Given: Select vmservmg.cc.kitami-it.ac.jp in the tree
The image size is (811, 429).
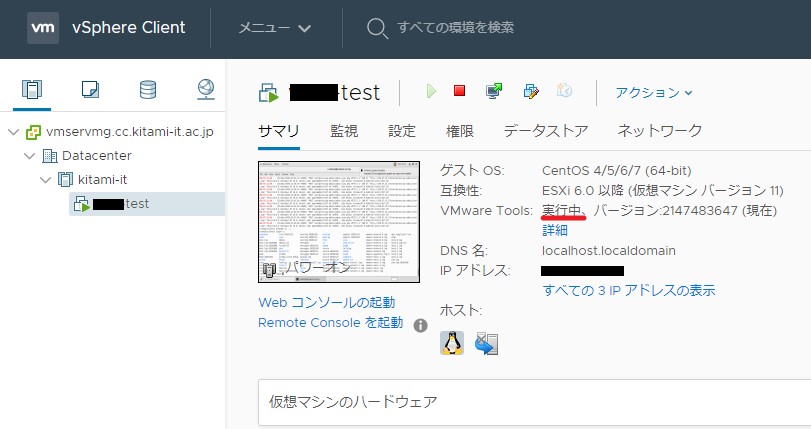Looking at the screenshot, I should (130, 131).
